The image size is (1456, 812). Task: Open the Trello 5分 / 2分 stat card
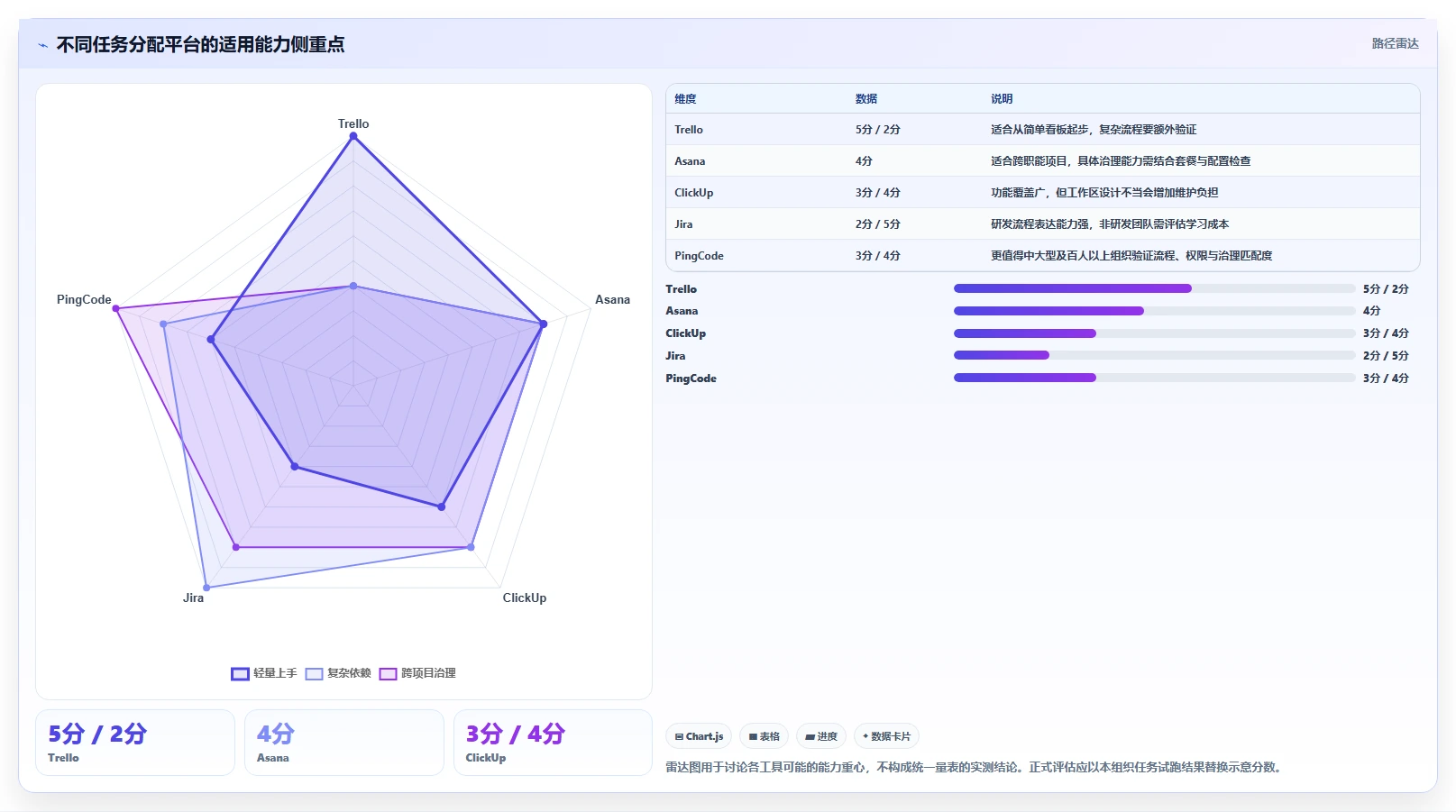(135, 743)
